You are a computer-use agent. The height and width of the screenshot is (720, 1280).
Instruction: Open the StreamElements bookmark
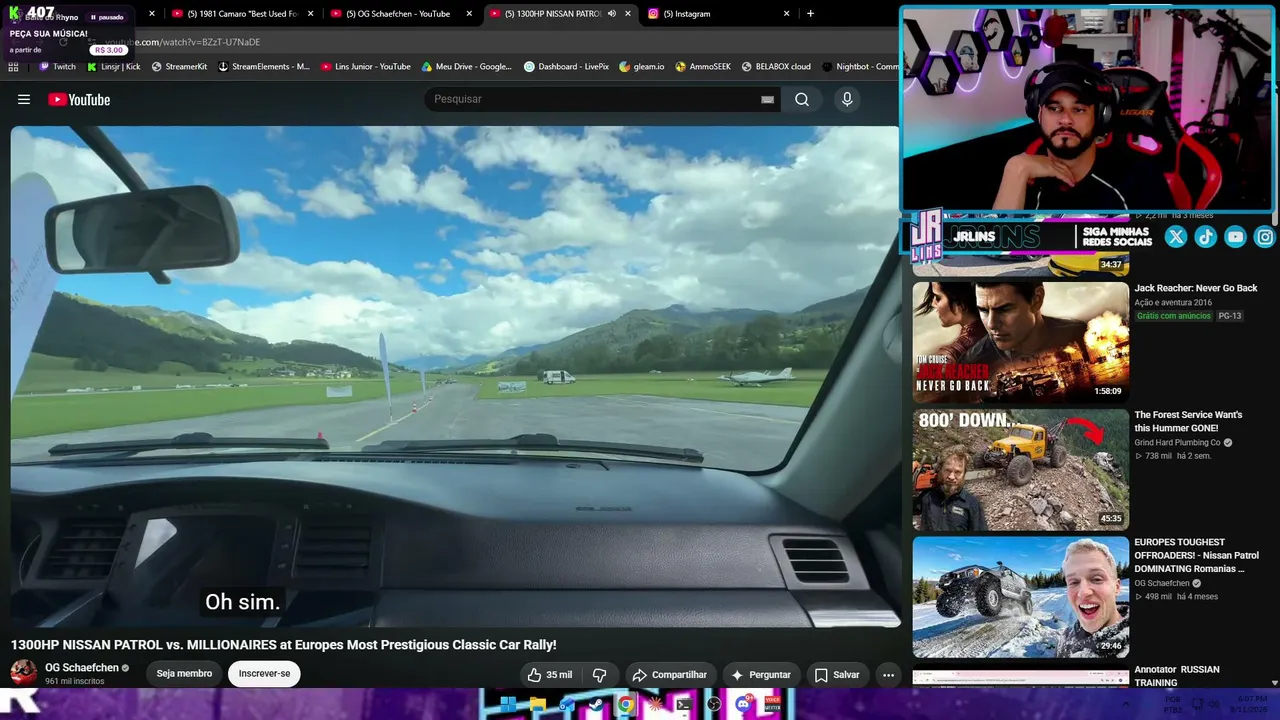tap(264, 67)
